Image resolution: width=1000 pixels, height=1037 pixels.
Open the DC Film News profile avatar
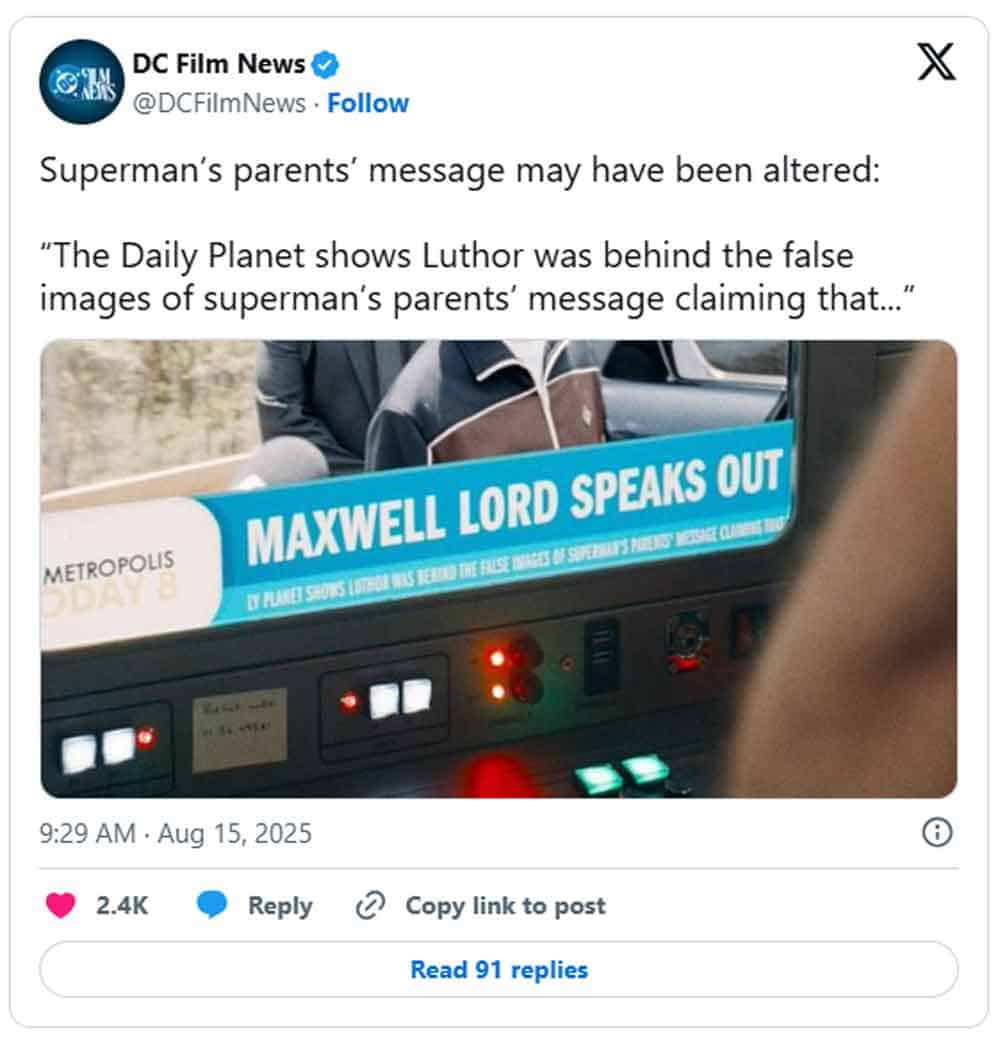[x=81, y=82]
